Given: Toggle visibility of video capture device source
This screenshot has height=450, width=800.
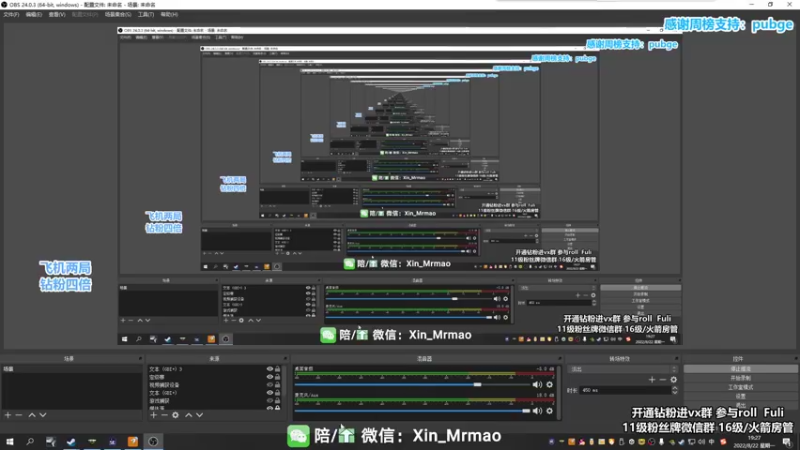Looking at the screenshot, I should click(x=270, y=385).
